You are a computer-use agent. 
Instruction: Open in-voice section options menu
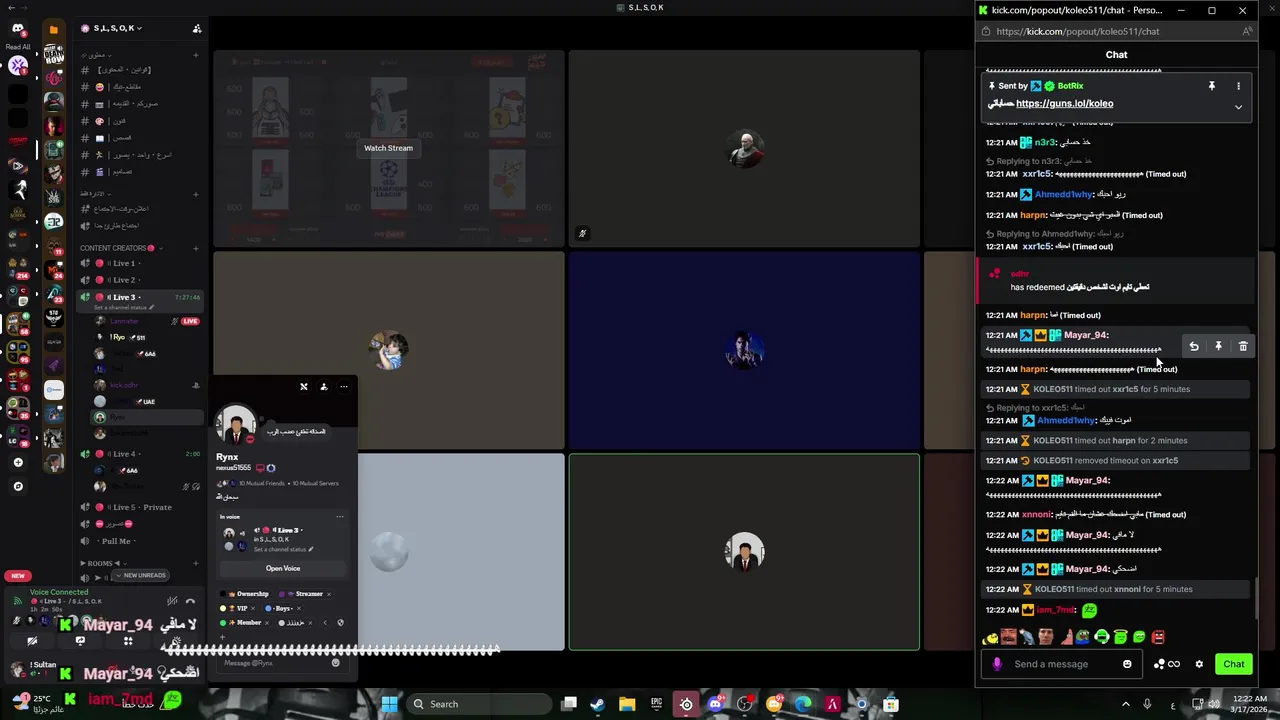tap(340, 517)
